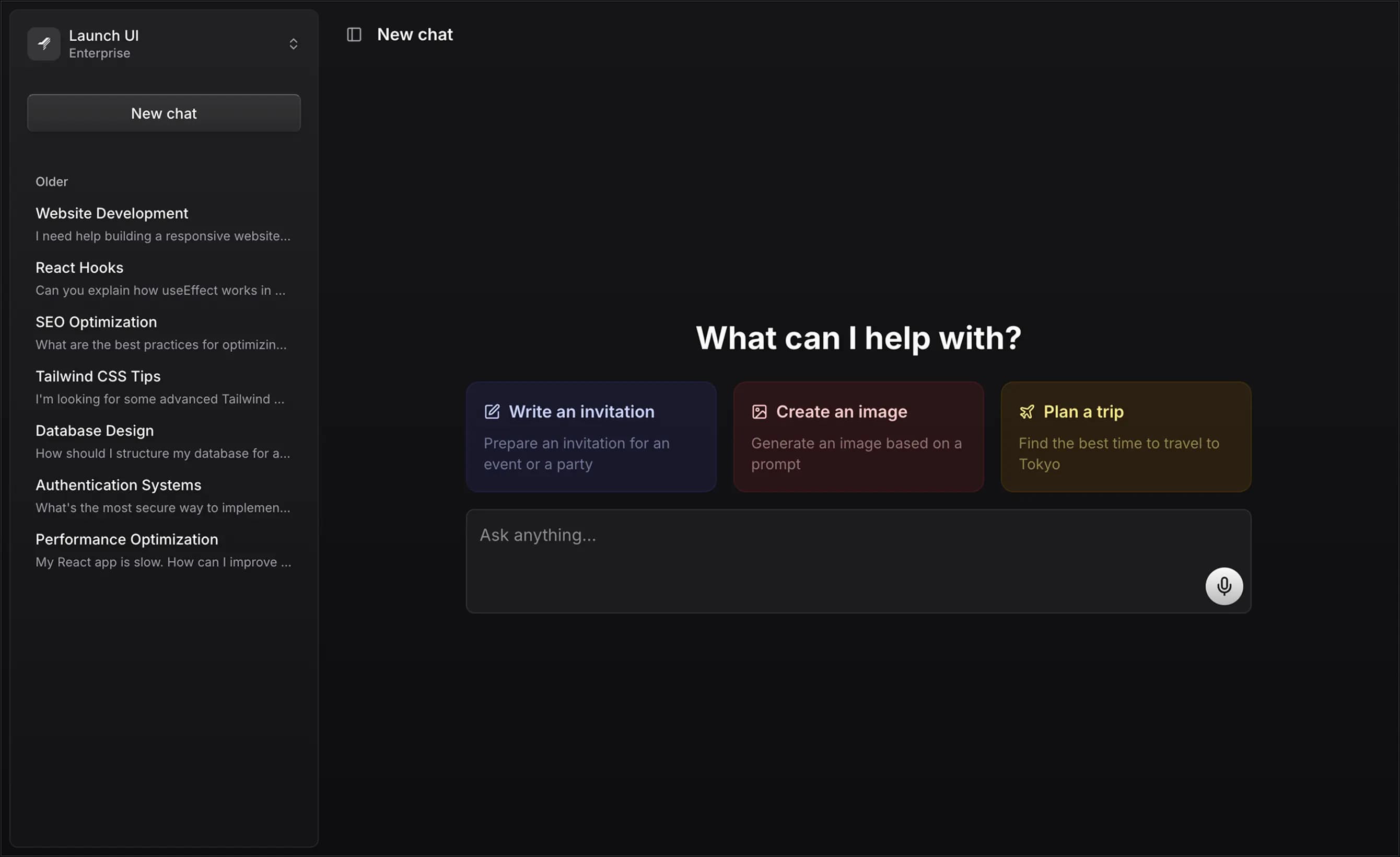Open the Website Development chat
This screenshot has height=857, width=1400.
click(x=164, y=224)
